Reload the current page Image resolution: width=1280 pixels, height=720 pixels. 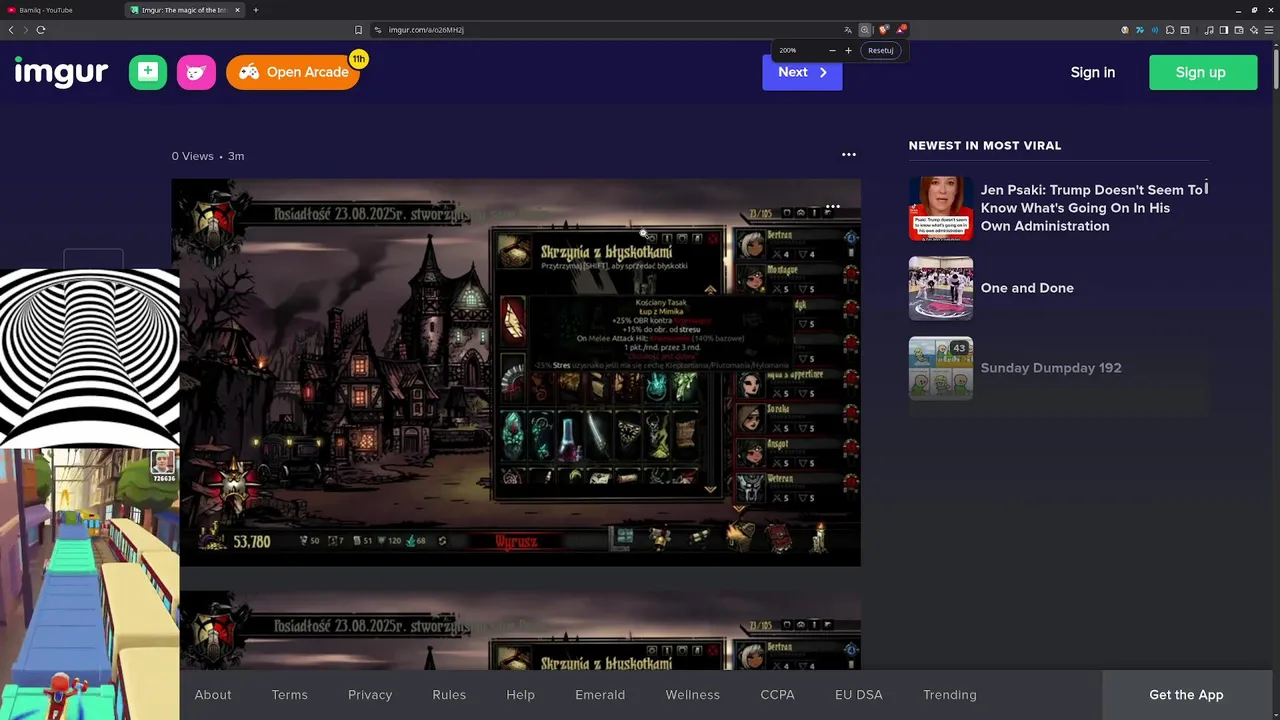pos(41,30)
